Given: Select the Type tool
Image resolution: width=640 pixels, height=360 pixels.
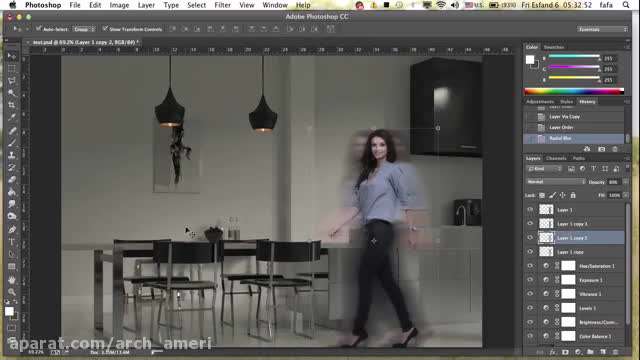Looking at the screenshot, I should [x=12, y=242].
